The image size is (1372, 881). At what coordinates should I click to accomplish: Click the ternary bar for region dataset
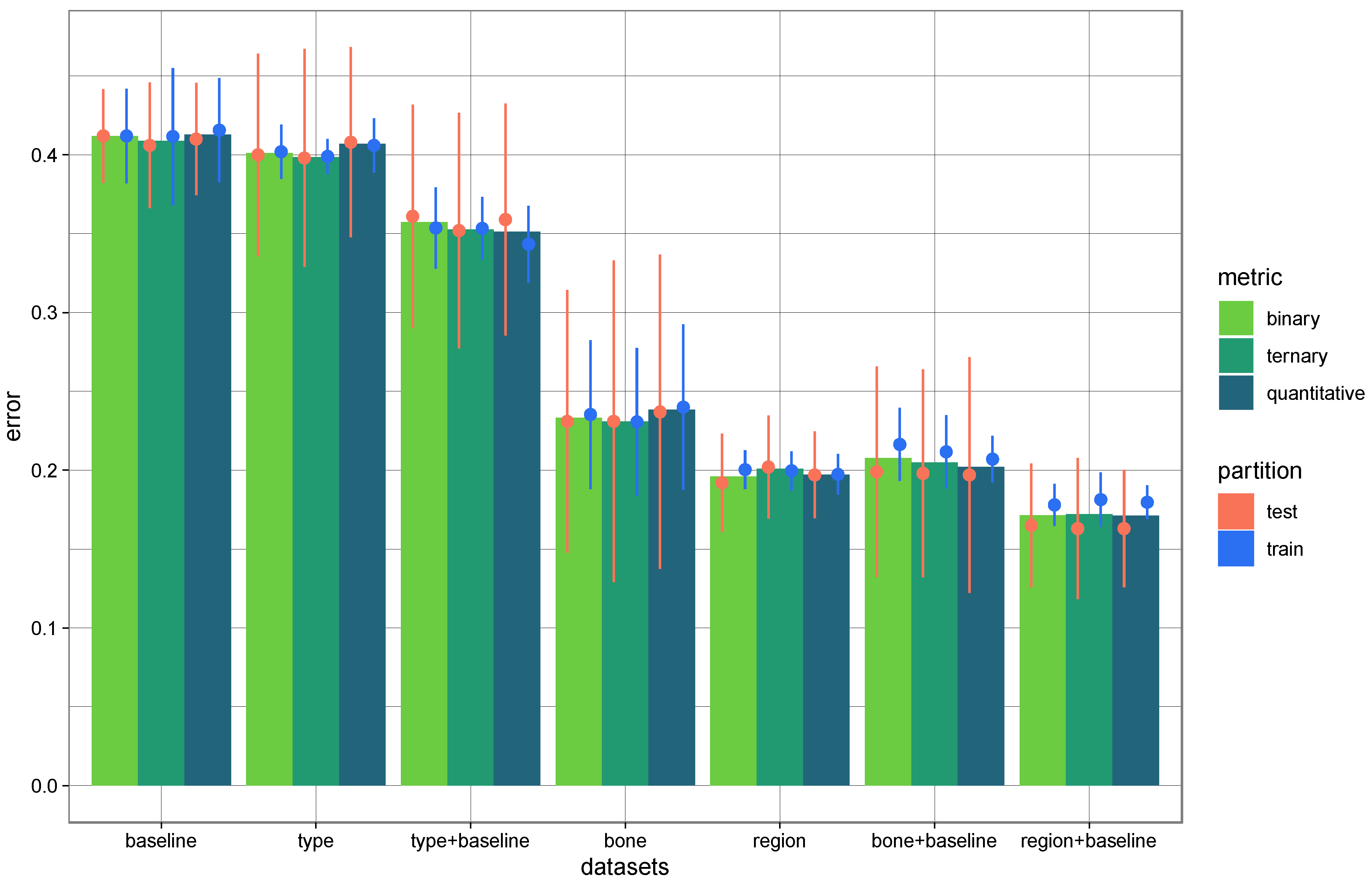[779, 629]
